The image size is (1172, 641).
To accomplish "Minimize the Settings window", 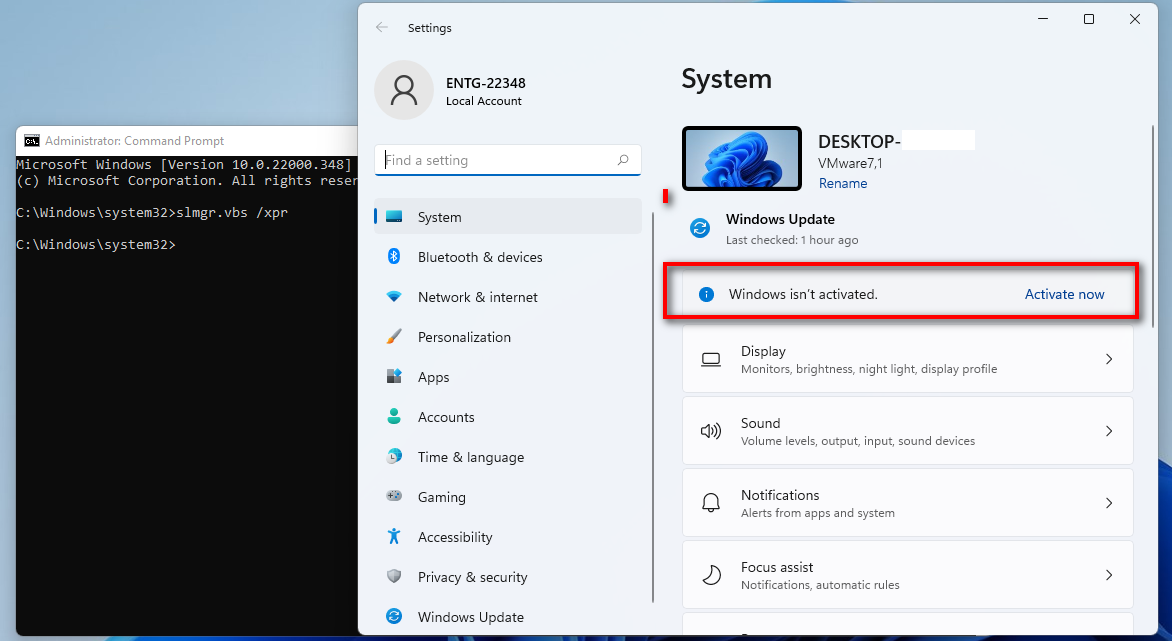I will point(1043,19).
